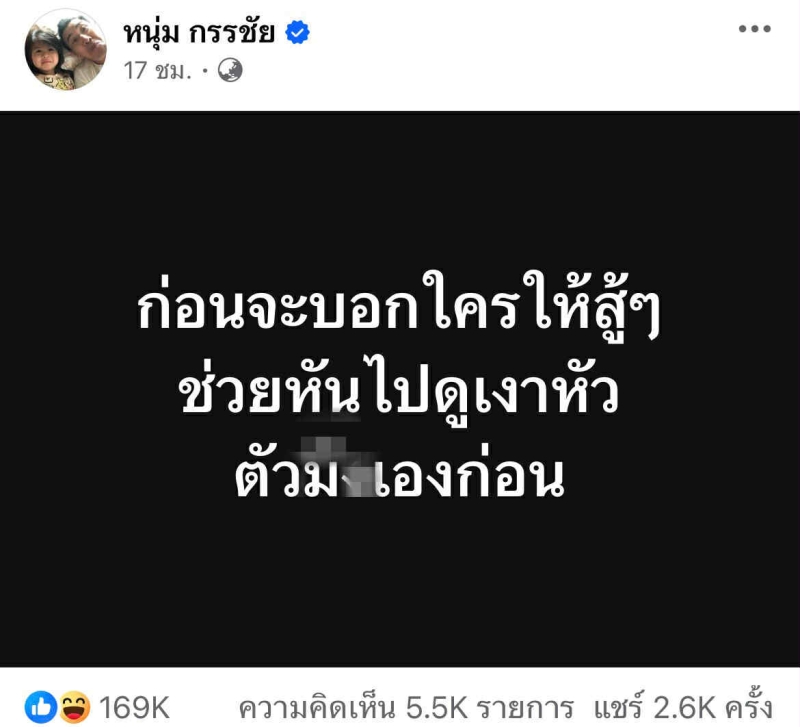Screen dimensions: 800x727
Task: Click the blue verified badge icon
Action: [x=297, y=32]
